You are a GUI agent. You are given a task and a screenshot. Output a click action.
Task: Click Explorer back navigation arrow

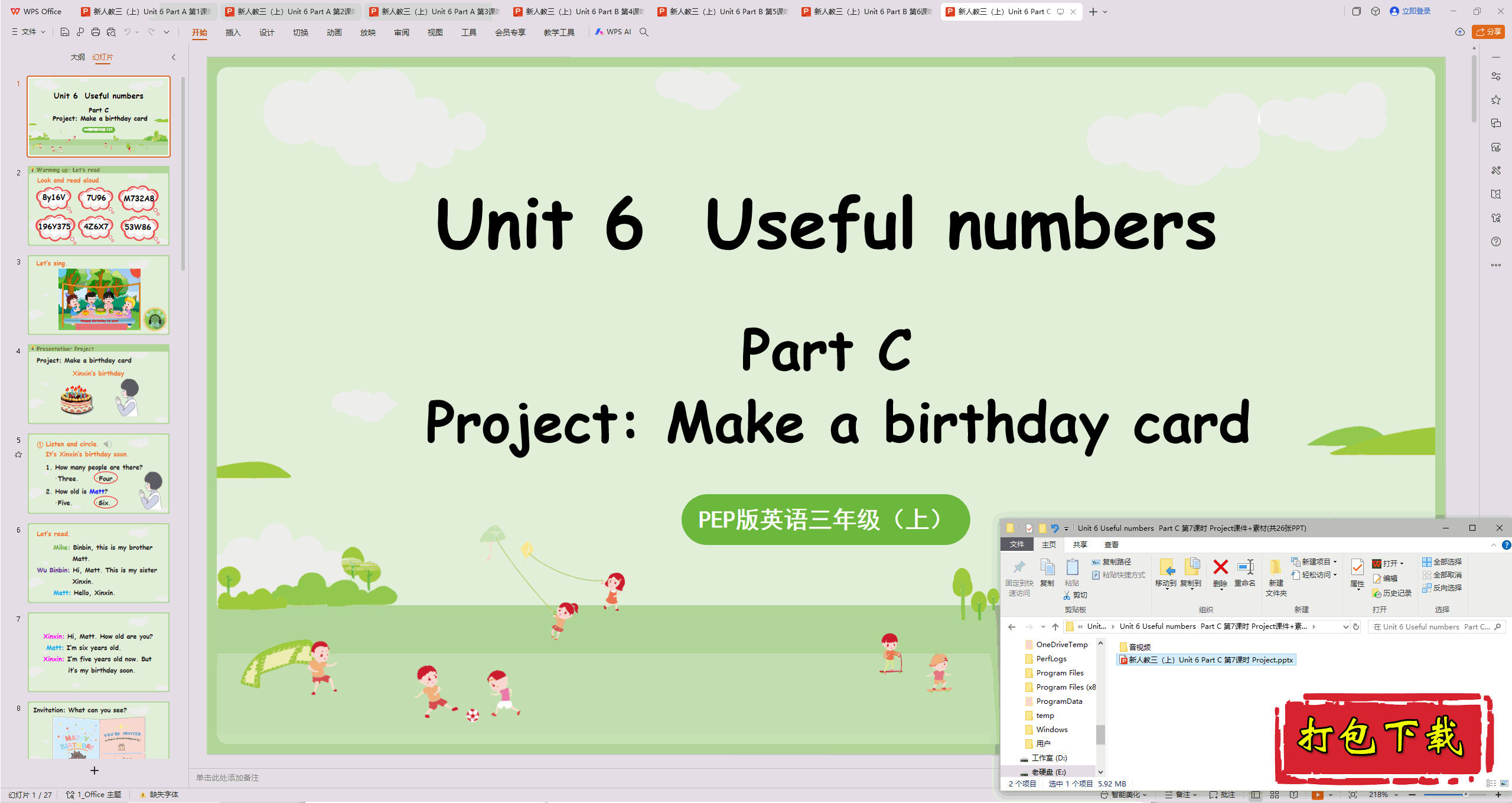click(x=1012, y=627)
